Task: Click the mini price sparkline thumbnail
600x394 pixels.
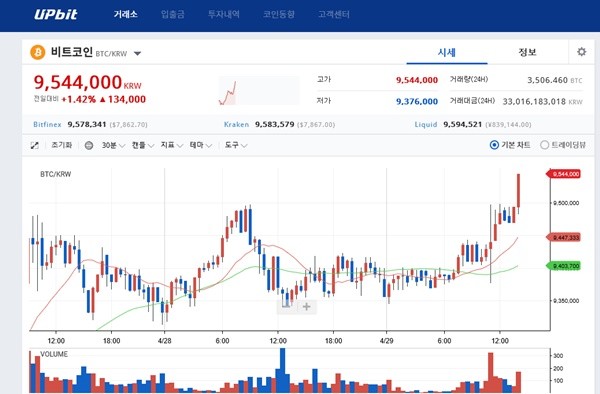Action: coord(259,91)
